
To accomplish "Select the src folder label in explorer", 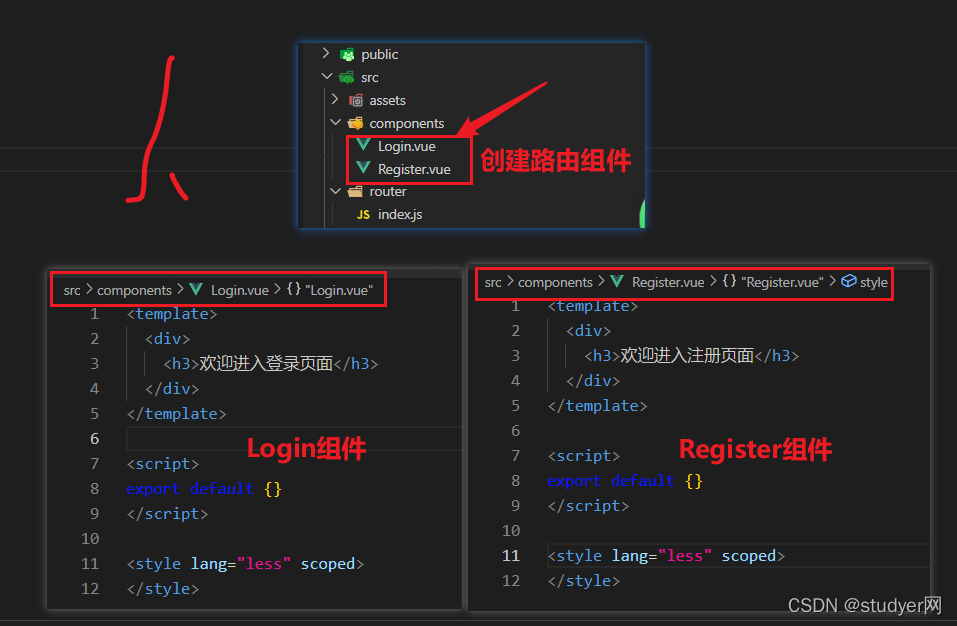I will tap(370, 77).
